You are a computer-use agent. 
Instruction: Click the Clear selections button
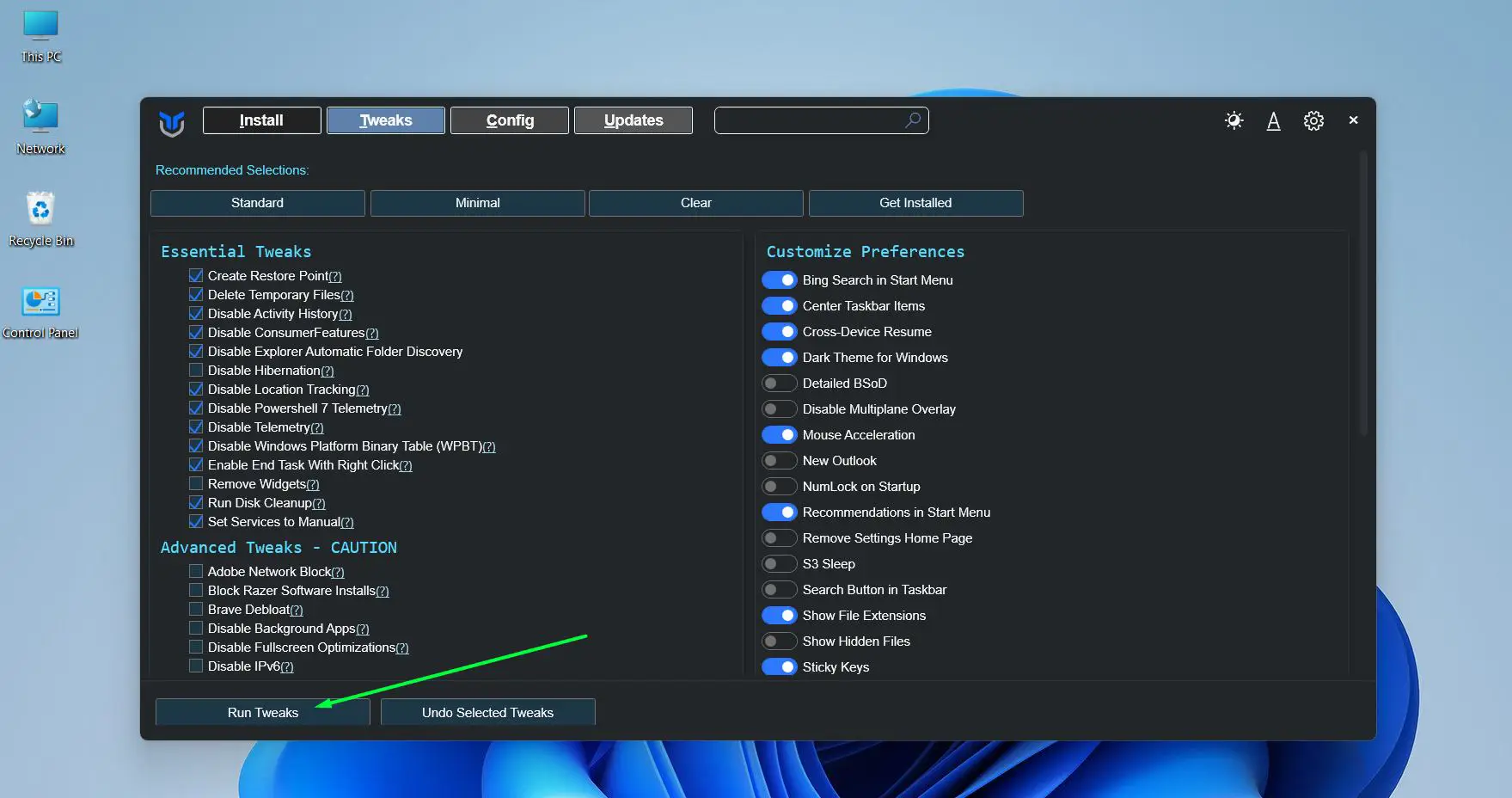(695, 203)
